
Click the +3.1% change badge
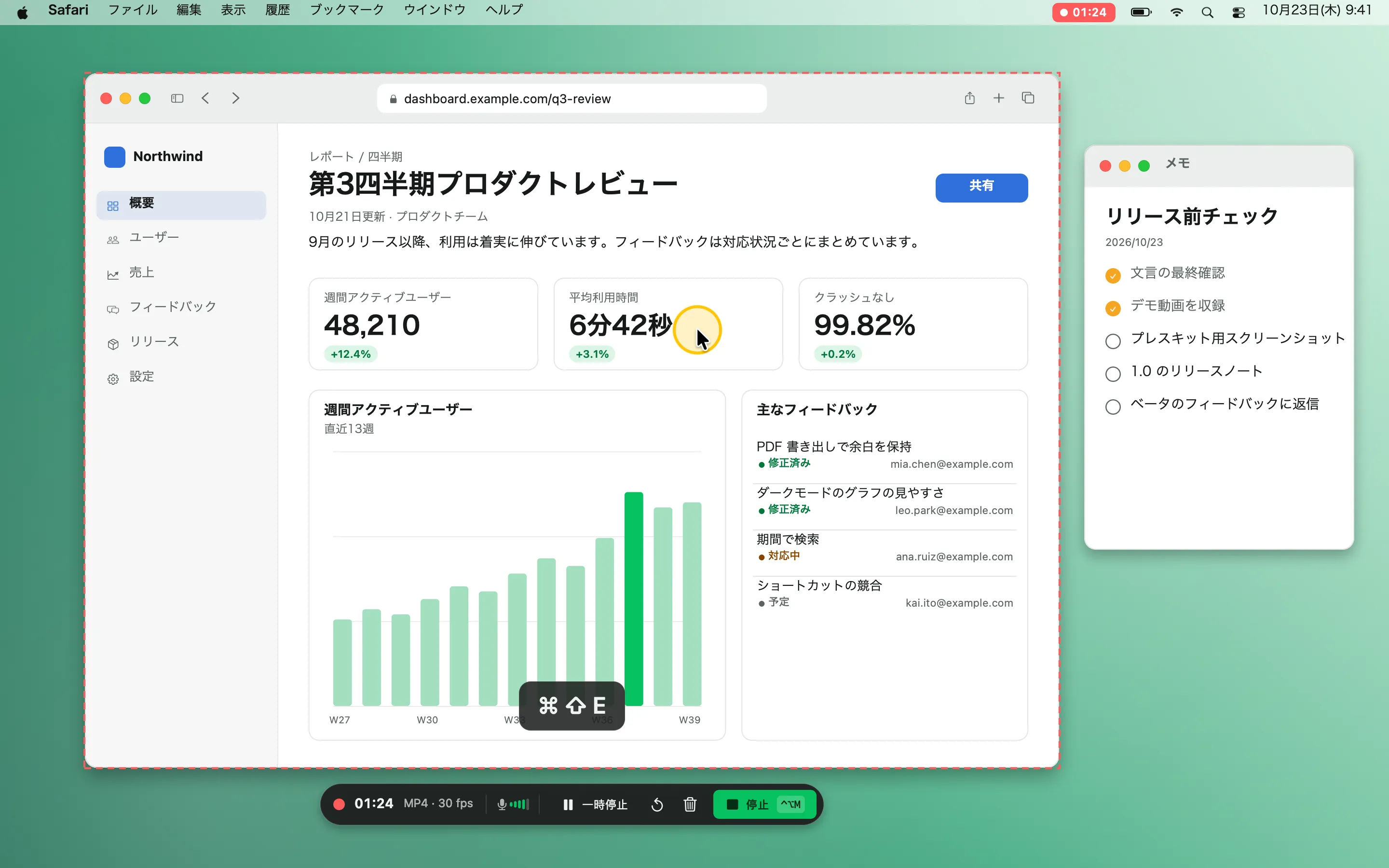point(592,354)
